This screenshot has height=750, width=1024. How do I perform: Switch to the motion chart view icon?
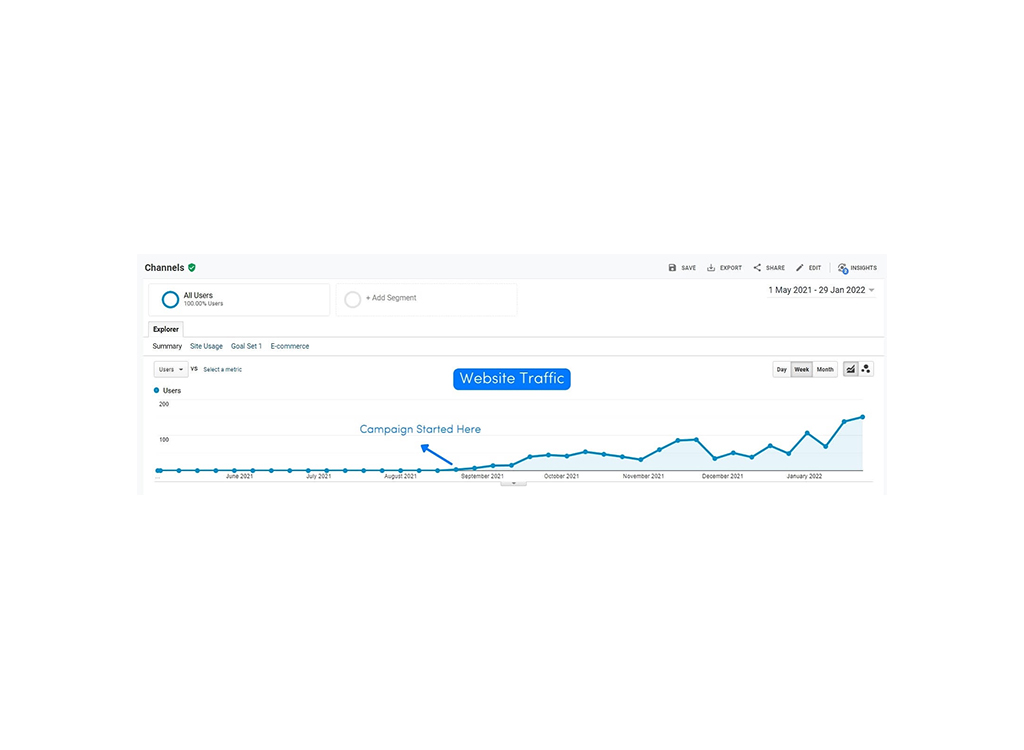point(866,369)
